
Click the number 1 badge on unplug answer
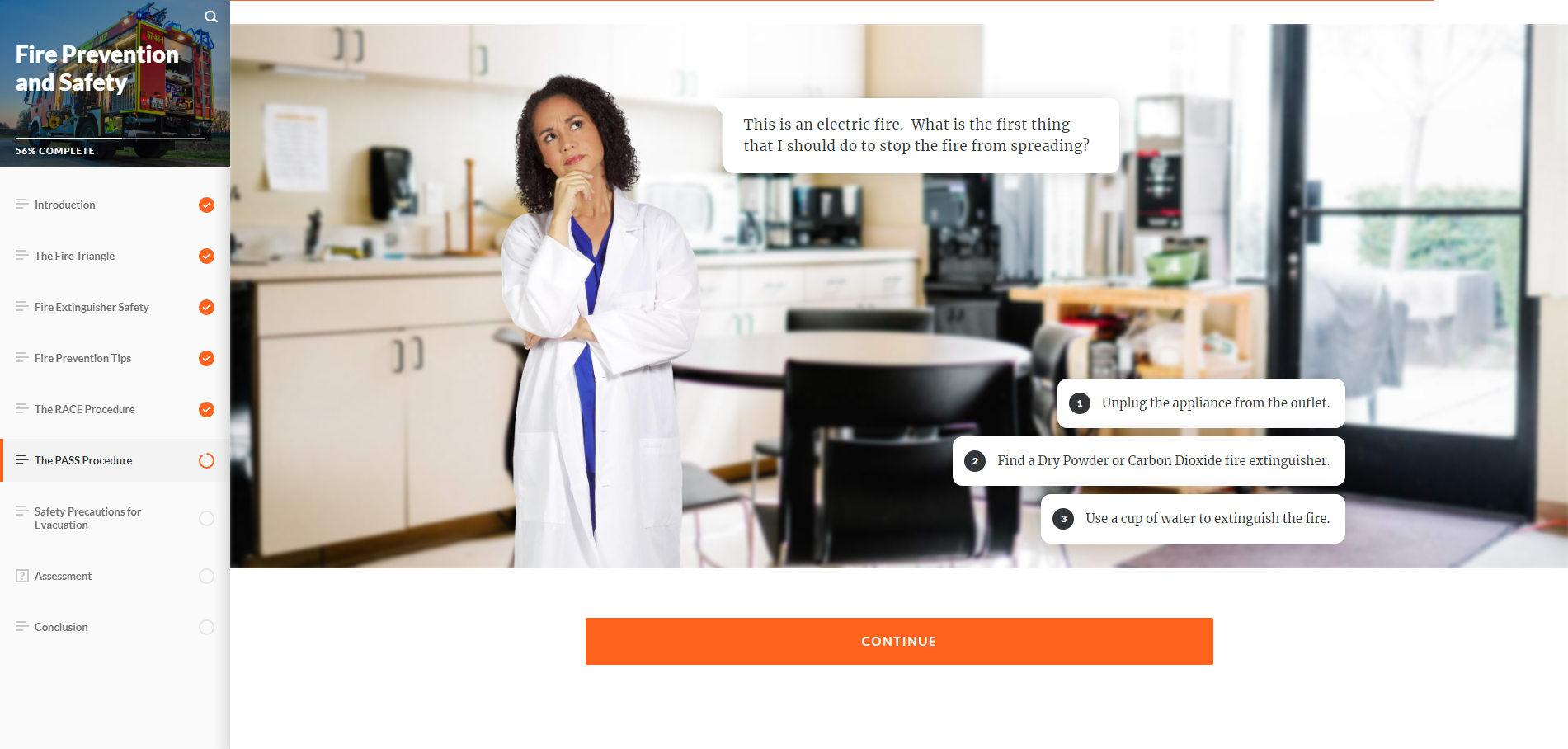click(x=1080, y=403)
